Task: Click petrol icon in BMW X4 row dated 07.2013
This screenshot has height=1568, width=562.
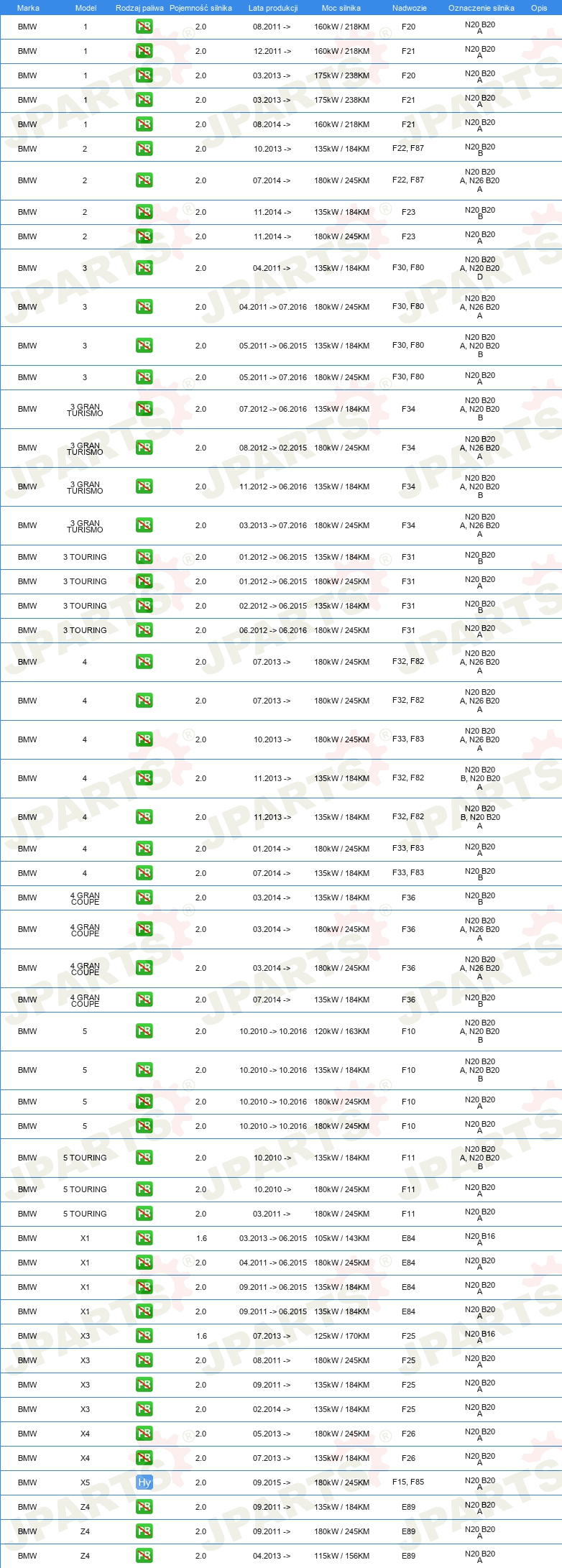Action: pyautogui.click(x=144, y=1458)
